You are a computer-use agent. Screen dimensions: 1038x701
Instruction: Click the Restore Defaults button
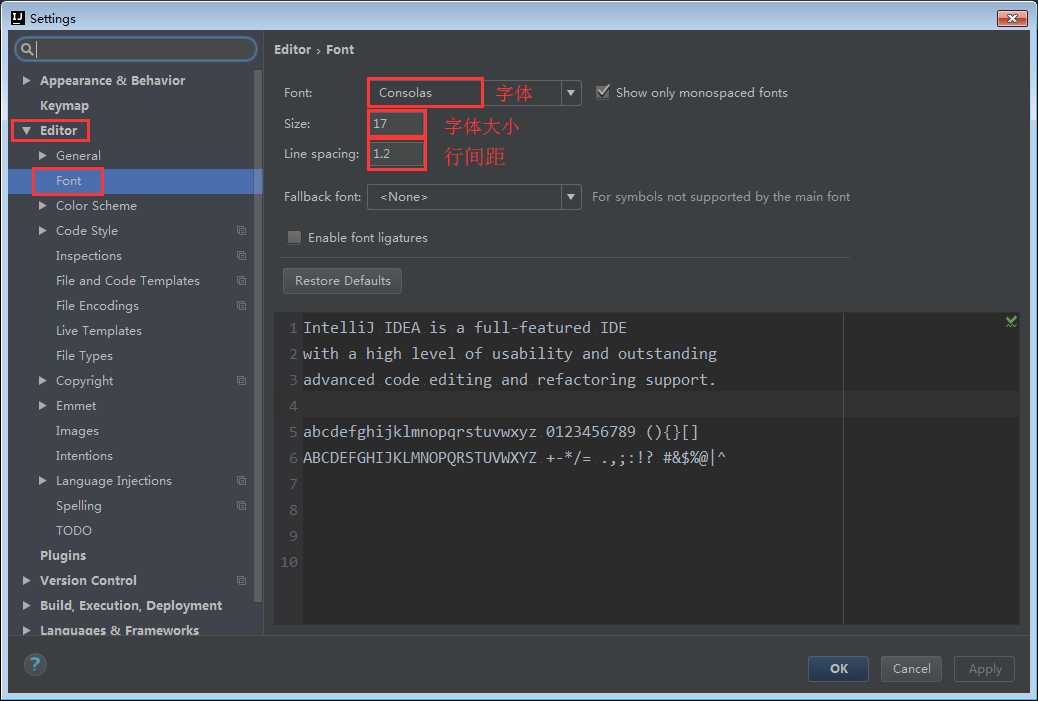tap(342, 281)
